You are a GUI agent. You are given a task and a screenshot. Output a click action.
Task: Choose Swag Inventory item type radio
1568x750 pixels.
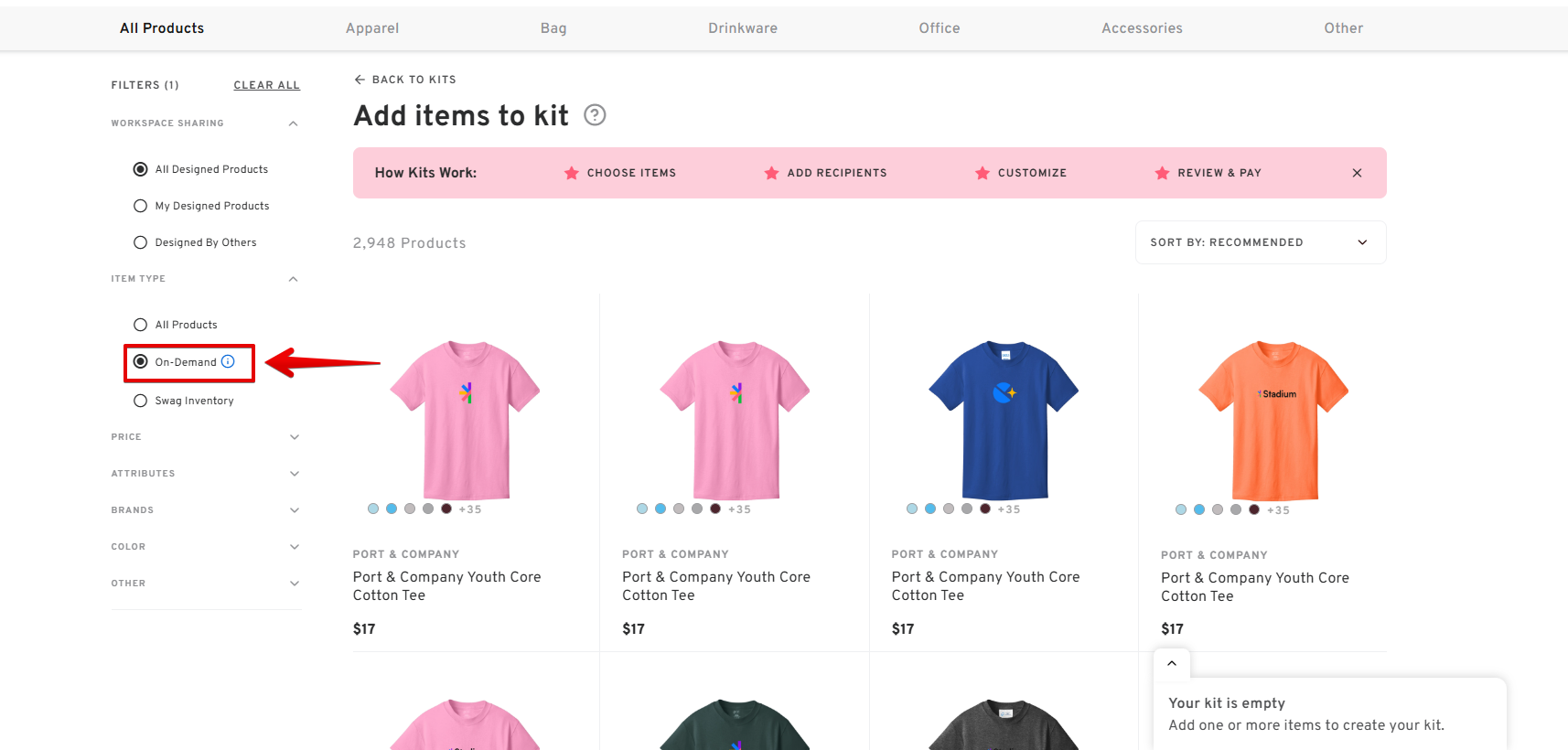coord(140,401)
